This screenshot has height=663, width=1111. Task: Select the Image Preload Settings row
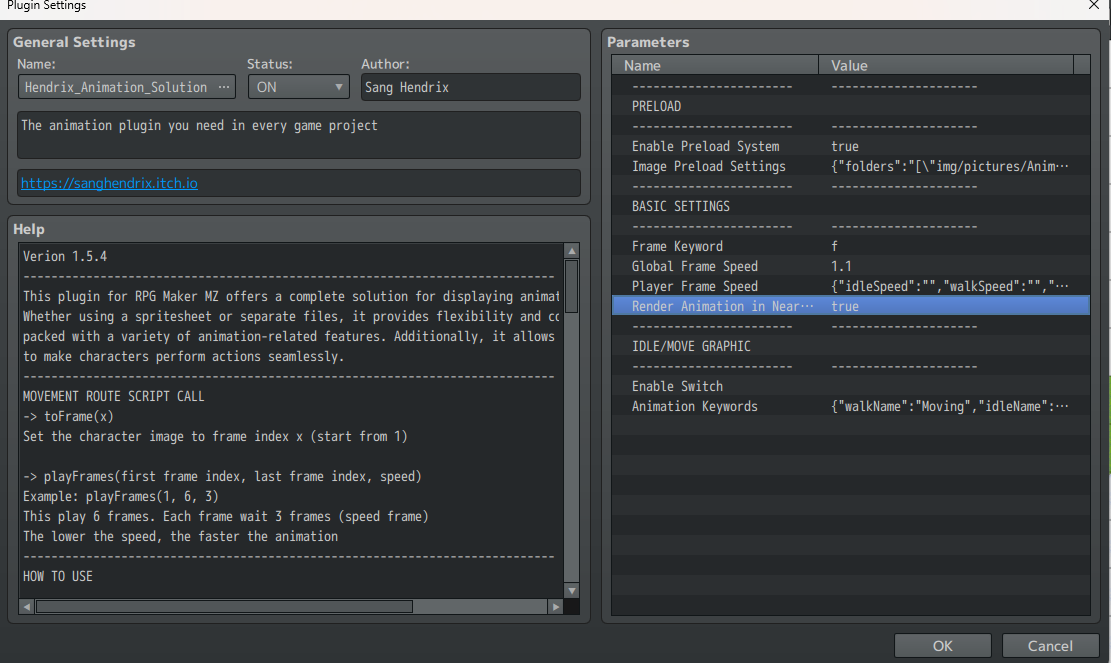(708, 166)
